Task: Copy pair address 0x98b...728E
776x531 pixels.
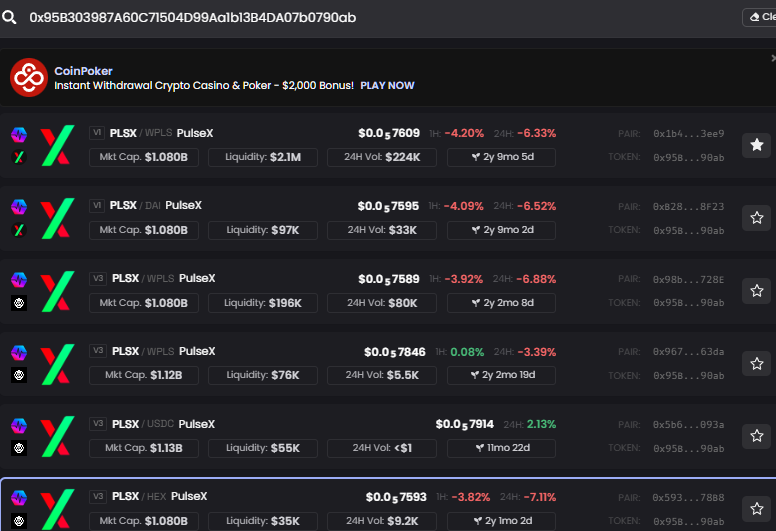Action: pos(688,280)
